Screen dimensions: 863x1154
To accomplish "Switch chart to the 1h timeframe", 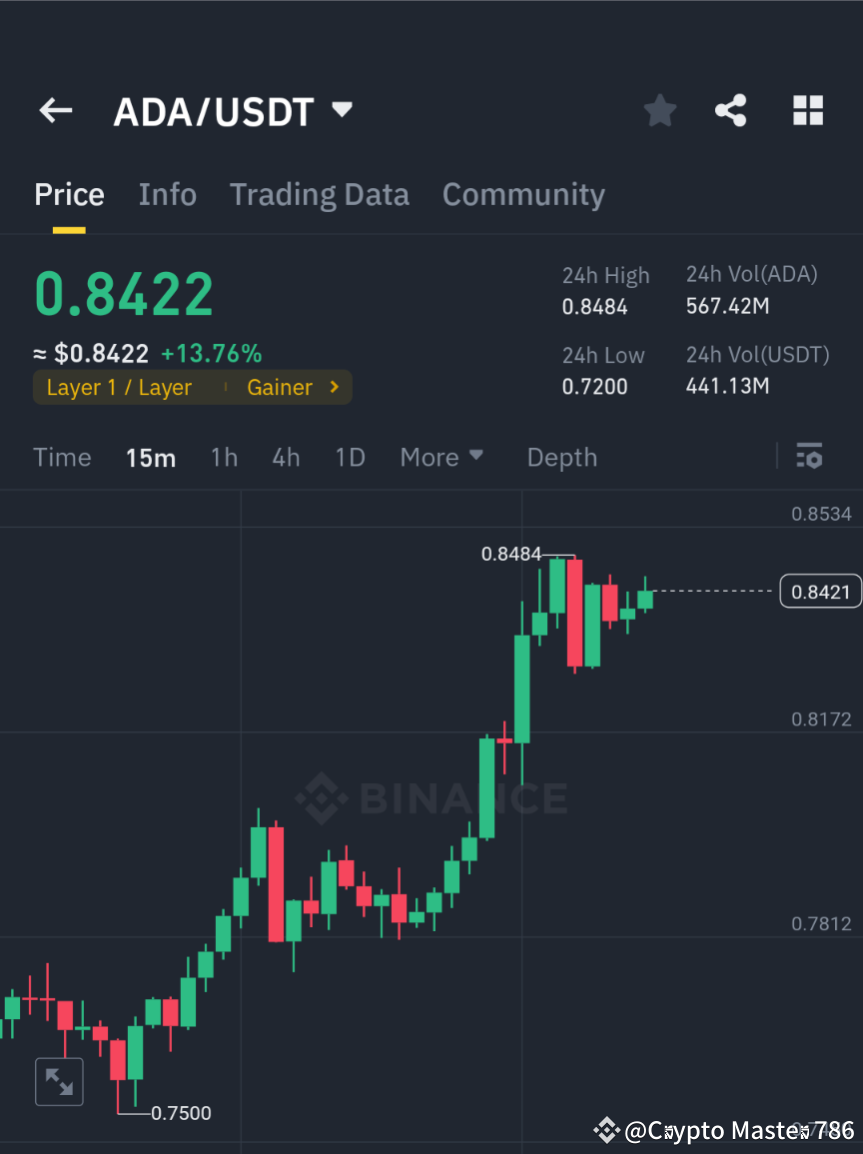I will point(223,457).
